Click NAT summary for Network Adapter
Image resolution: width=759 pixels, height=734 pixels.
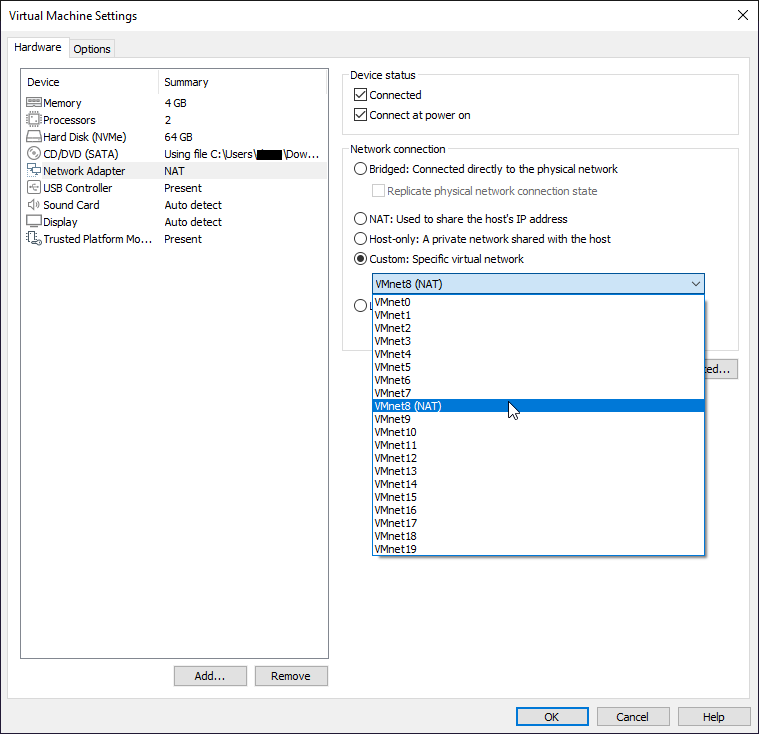(174, 171)
